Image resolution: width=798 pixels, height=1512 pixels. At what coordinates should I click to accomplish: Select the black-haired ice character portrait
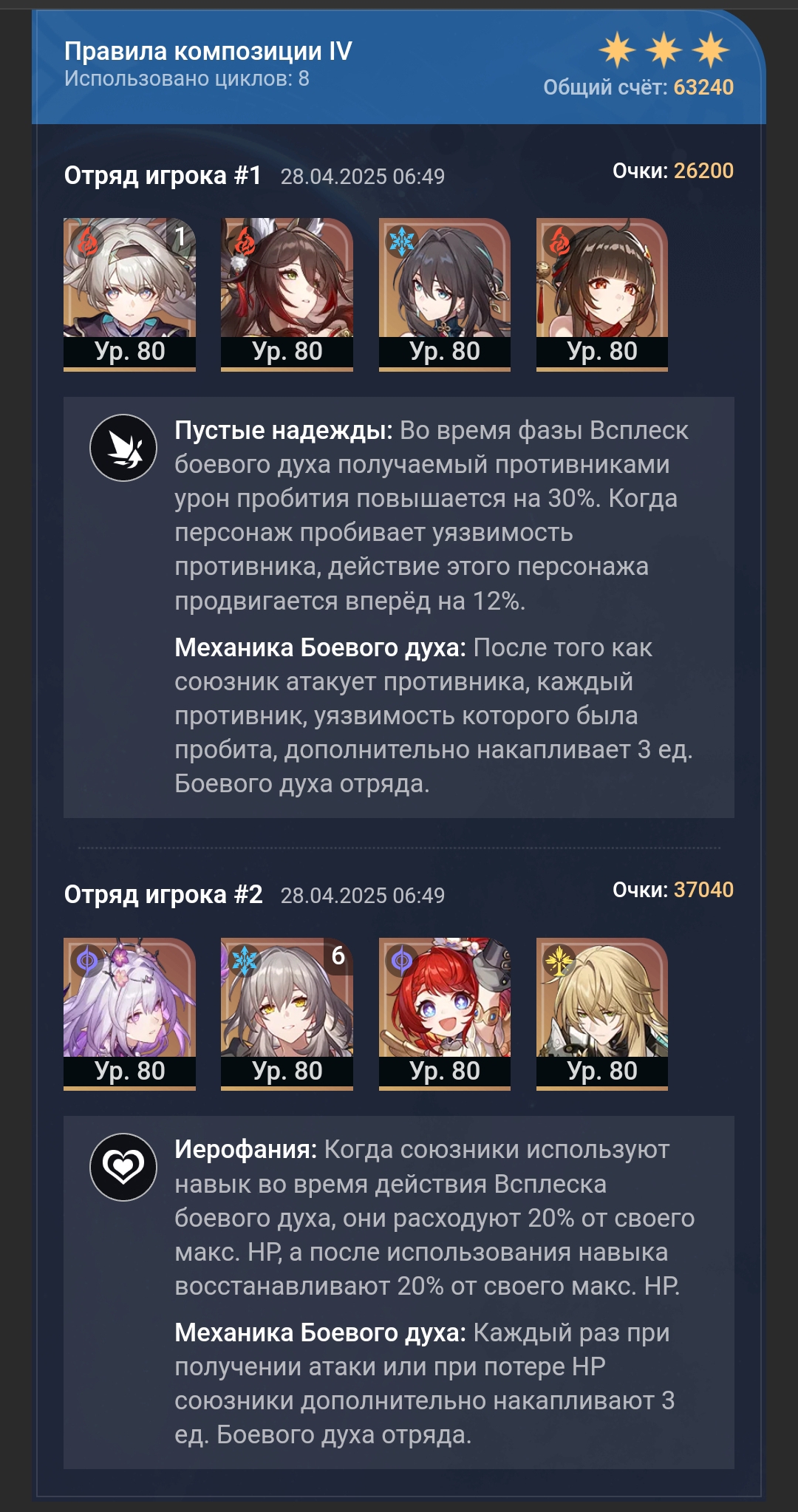click(445, 294)
